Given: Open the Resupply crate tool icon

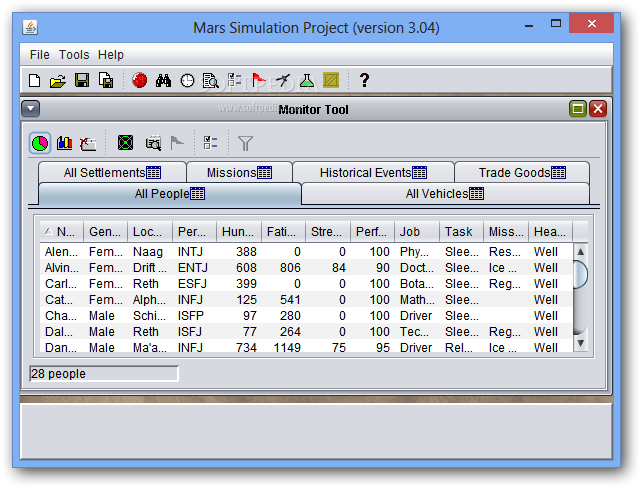Looking at the screenshot, I should tap(331, 80).
